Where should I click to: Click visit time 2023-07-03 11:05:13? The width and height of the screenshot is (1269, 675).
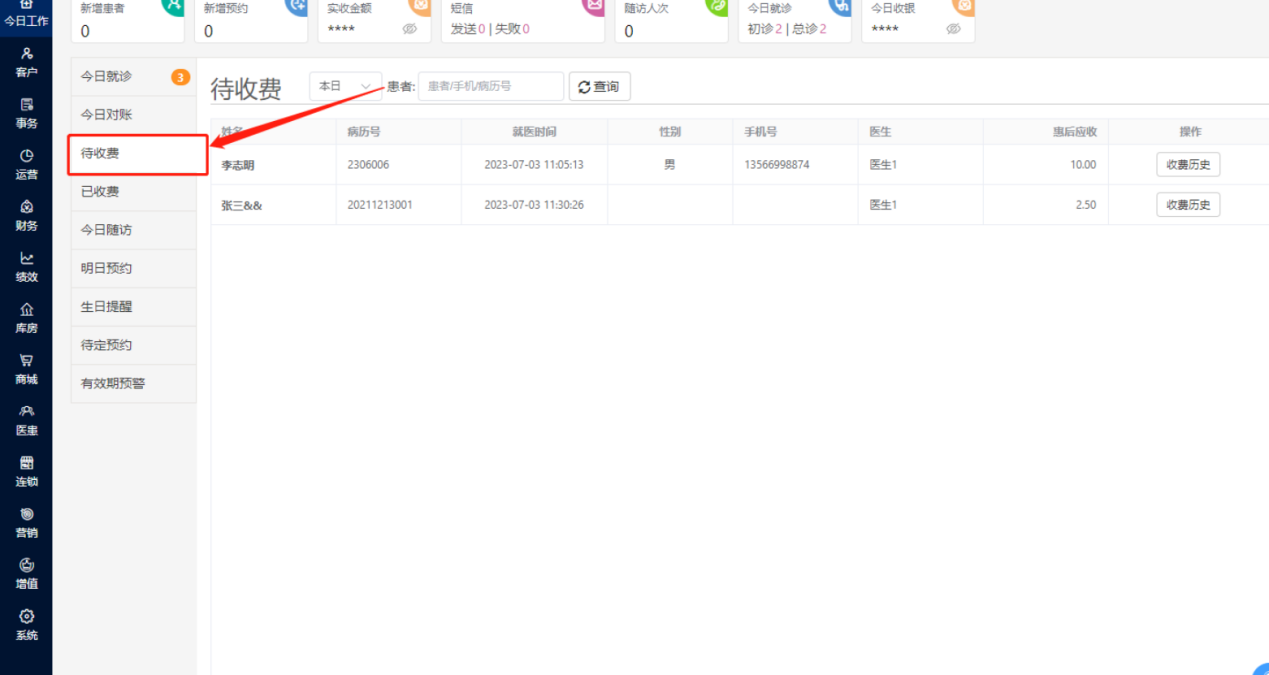coord(534,165)
